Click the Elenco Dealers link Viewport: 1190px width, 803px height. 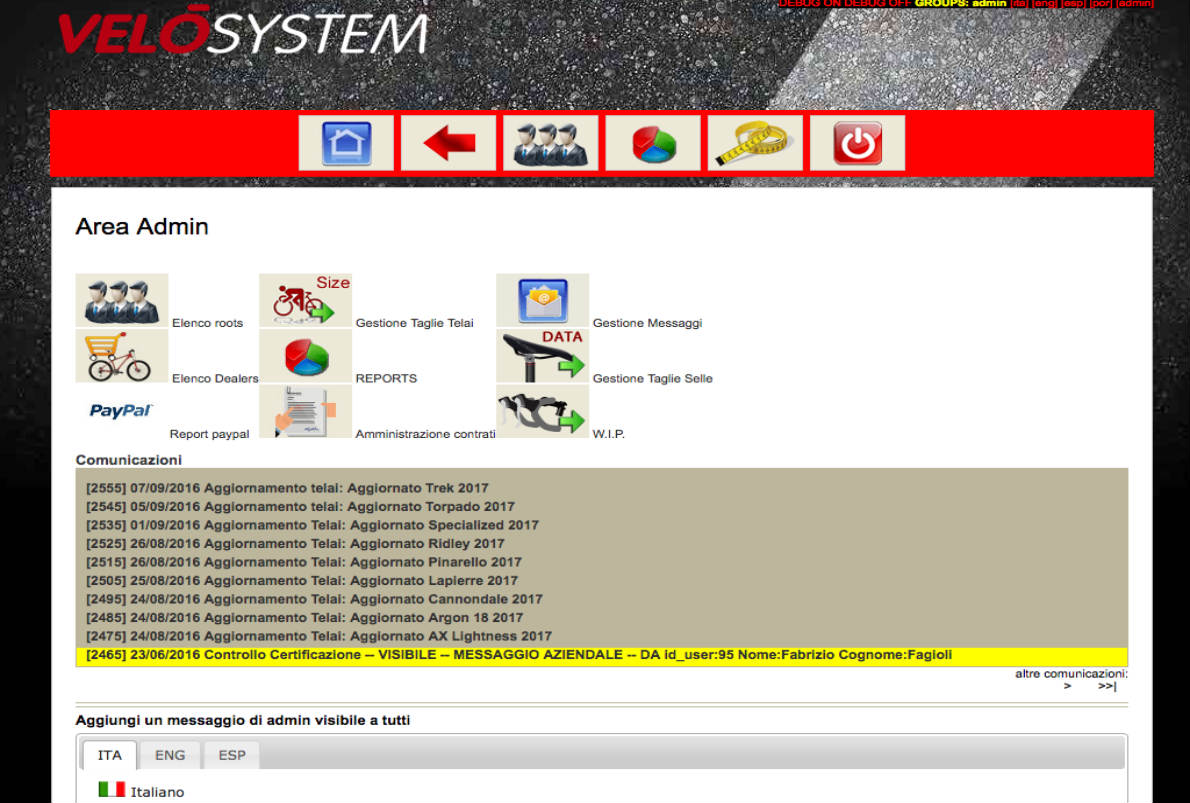(x=215, y=379)
